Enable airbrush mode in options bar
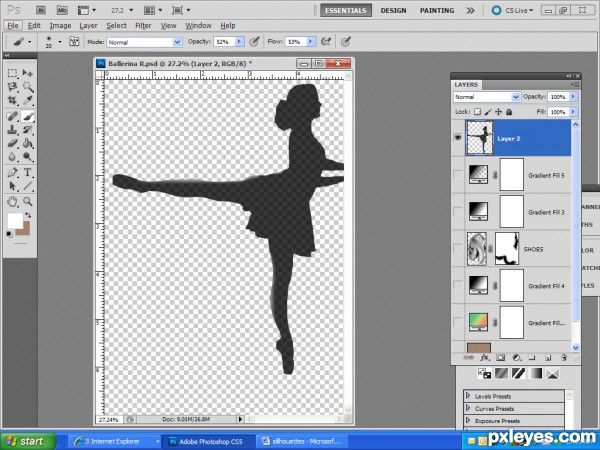 326,41
